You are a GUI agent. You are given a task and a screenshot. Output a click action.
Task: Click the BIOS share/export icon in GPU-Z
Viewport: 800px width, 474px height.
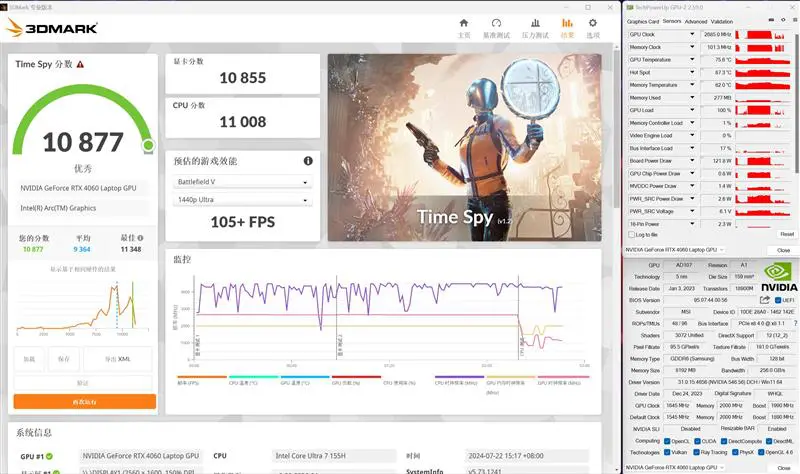[x=764, y=300]
